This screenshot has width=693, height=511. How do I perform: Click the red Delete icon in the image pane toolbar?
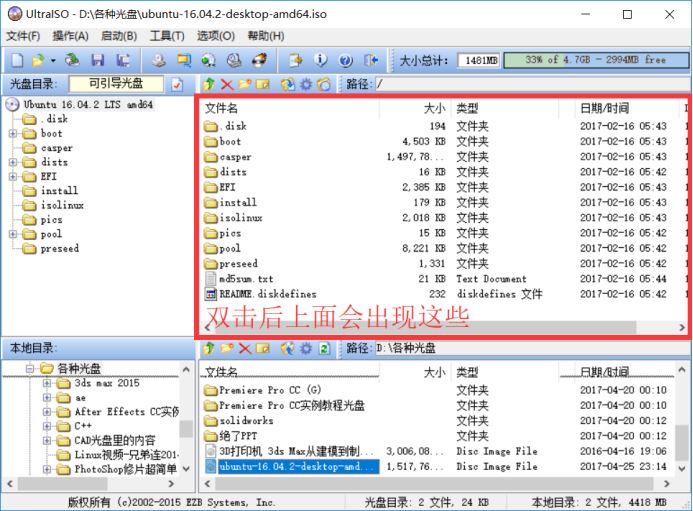227,84
